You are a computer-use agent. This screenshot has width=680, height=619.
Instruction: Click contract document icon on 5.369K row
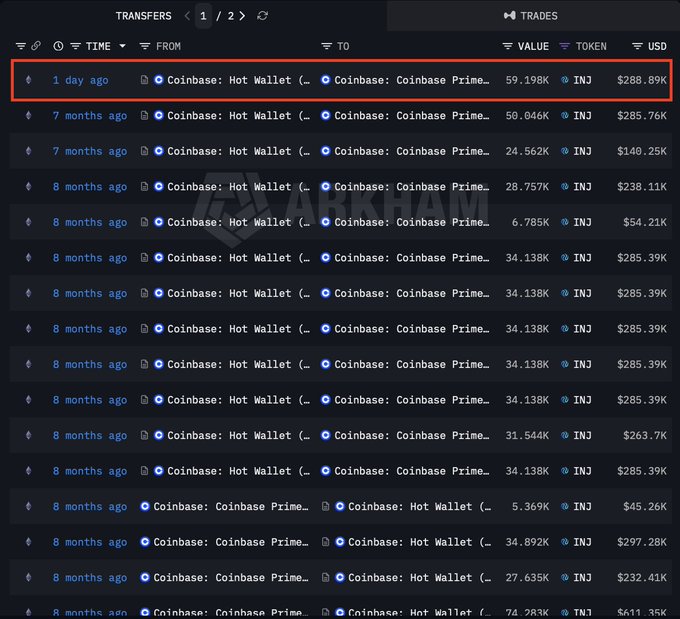click(x=325, y=506)
